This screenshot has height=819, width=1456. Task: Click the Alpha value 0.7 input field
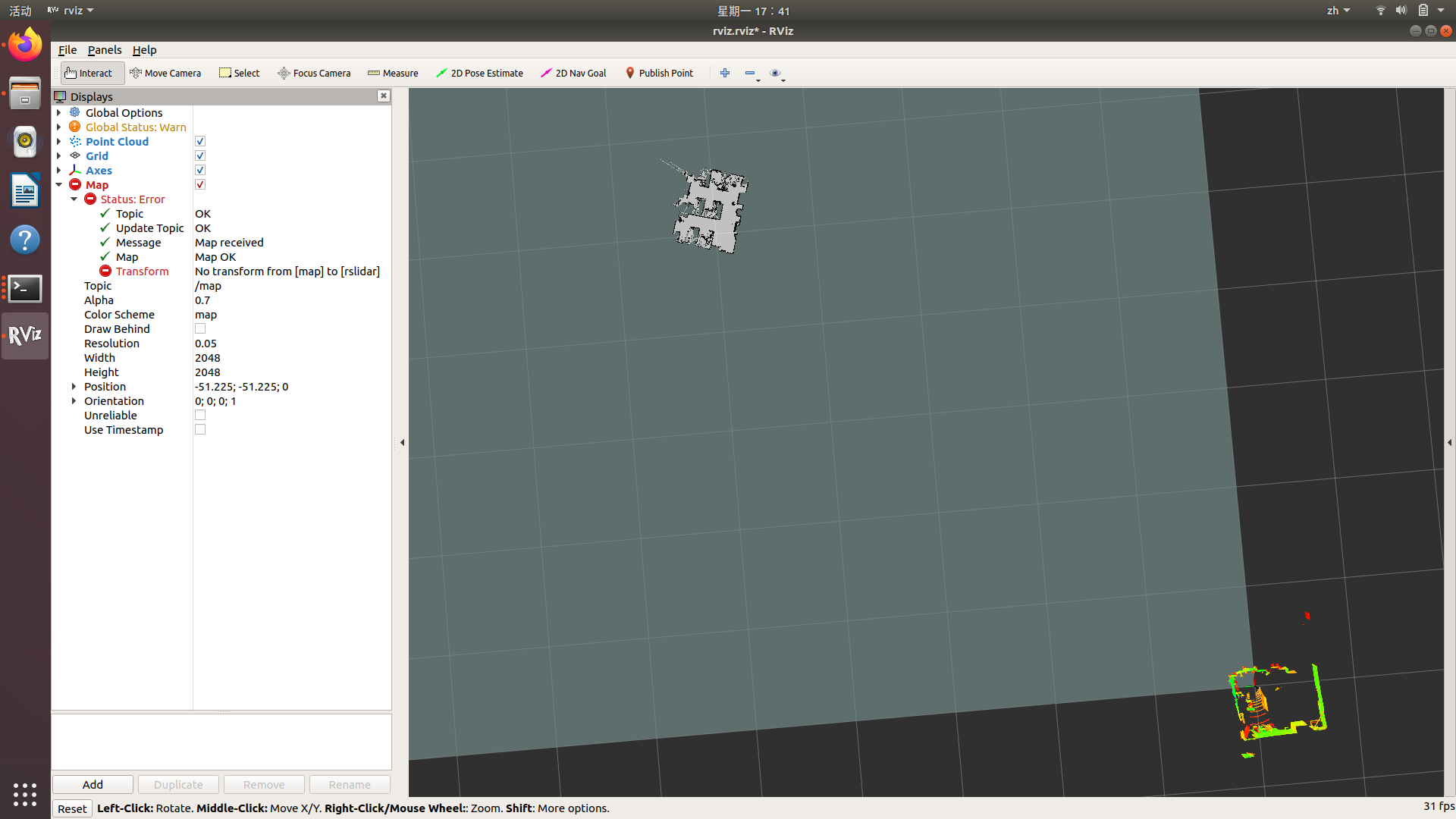pos(289,300)
